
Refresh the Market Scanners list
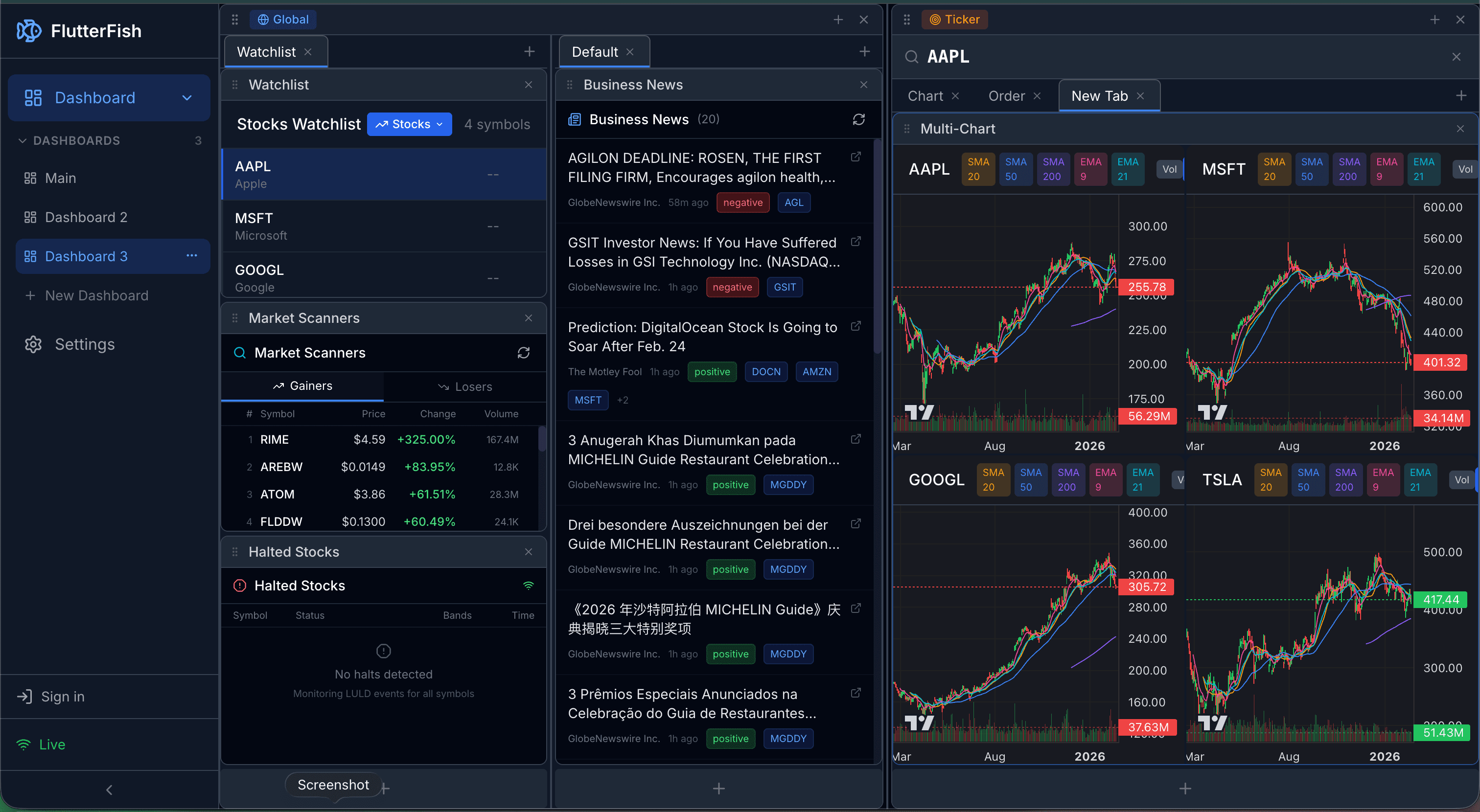click(523, 353)
